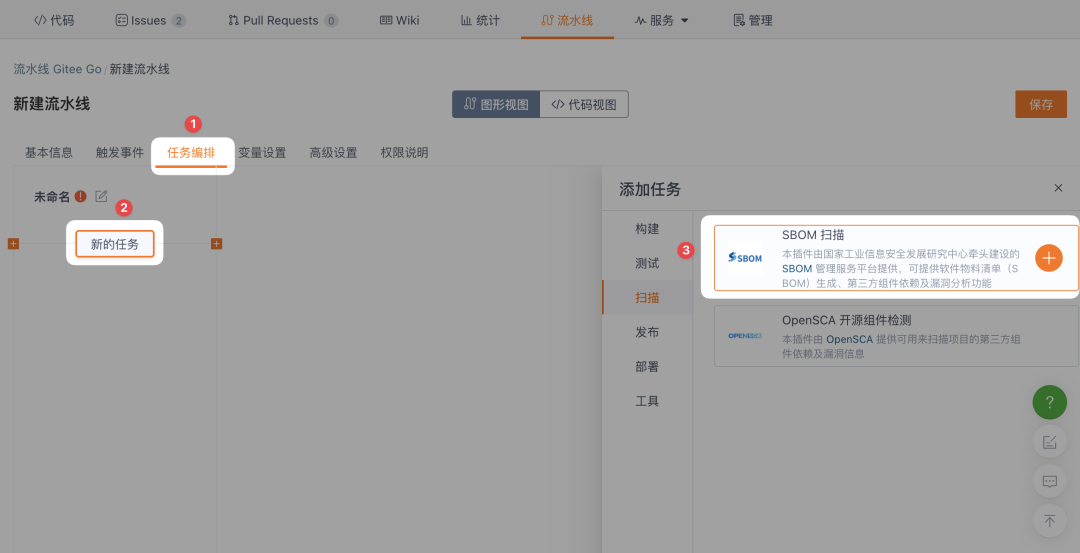The width and height of the screenshot is (1080, 553).
Task: Click the 保存 button
Action: [1040, 104]
